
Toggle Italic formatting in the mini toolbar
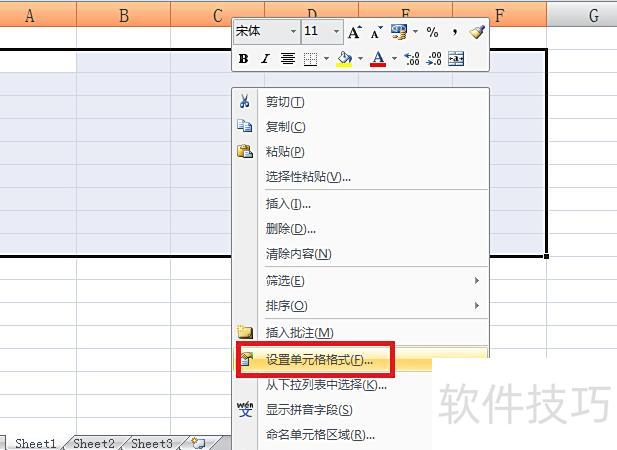[x=266, y=59]
